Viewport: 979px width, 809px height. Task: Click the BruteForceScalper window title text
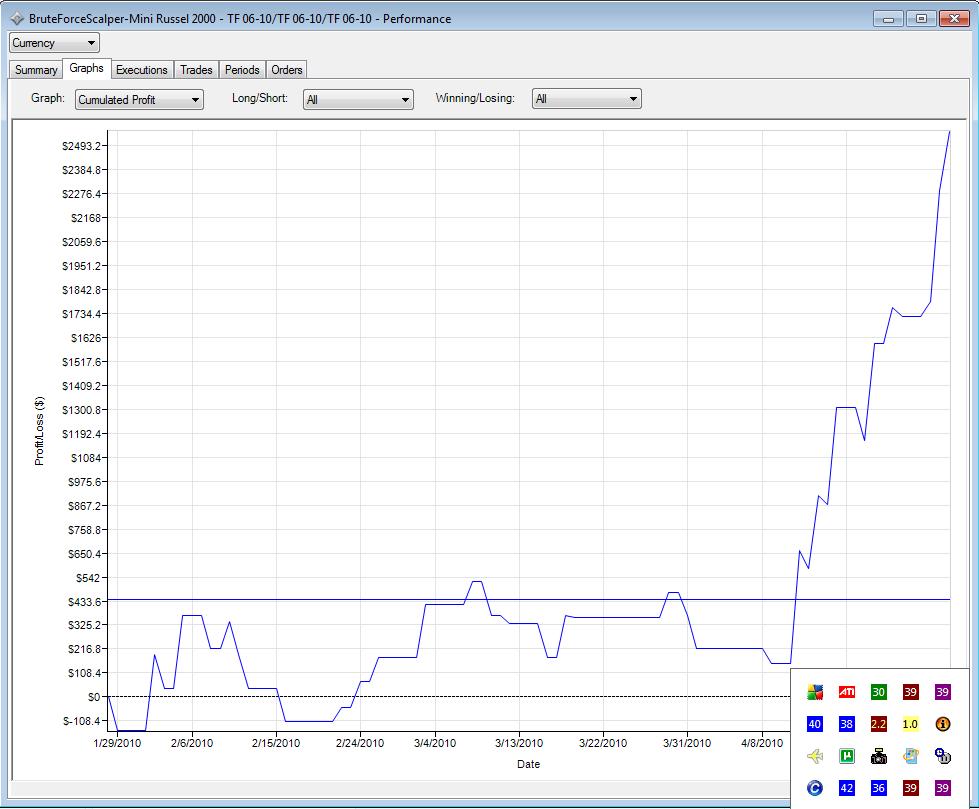coord(240,19)
